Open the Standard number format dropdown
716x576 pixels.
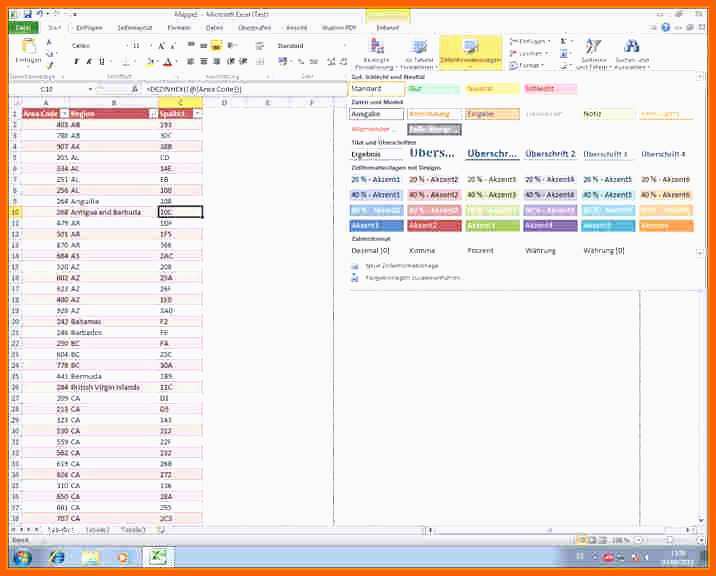[344, 46]
